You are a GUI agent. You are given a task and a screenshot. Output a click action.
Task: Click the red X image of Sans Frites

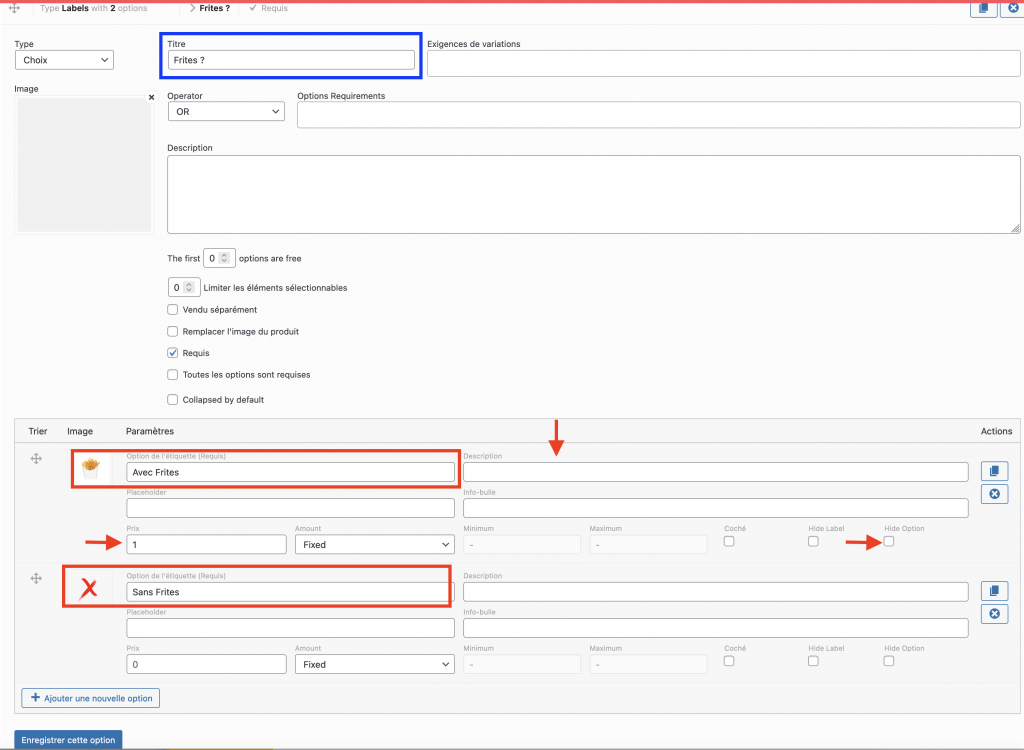coord(89,588)
